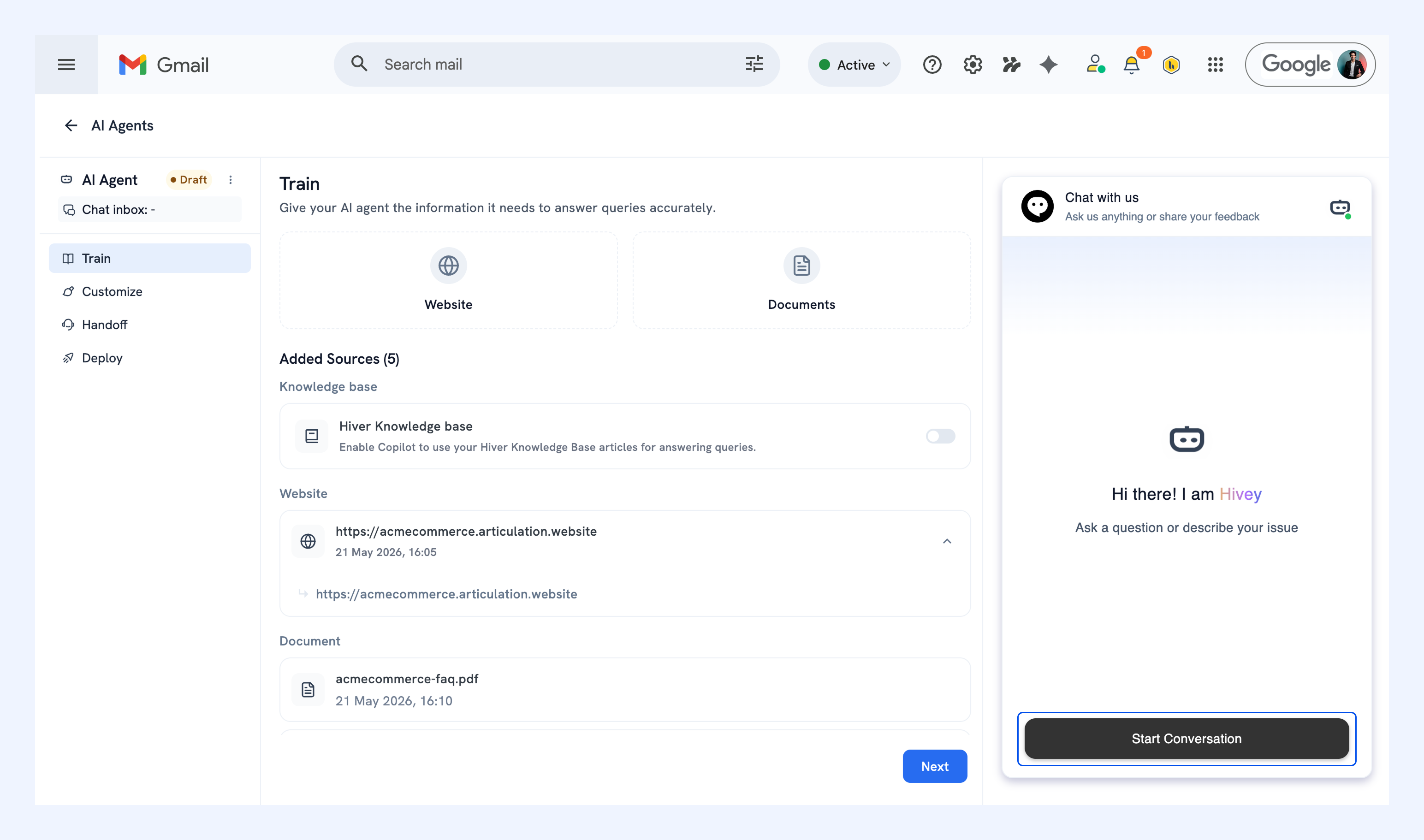
Task: Click the Website globe source card
Action: click(x=448, y=280)
